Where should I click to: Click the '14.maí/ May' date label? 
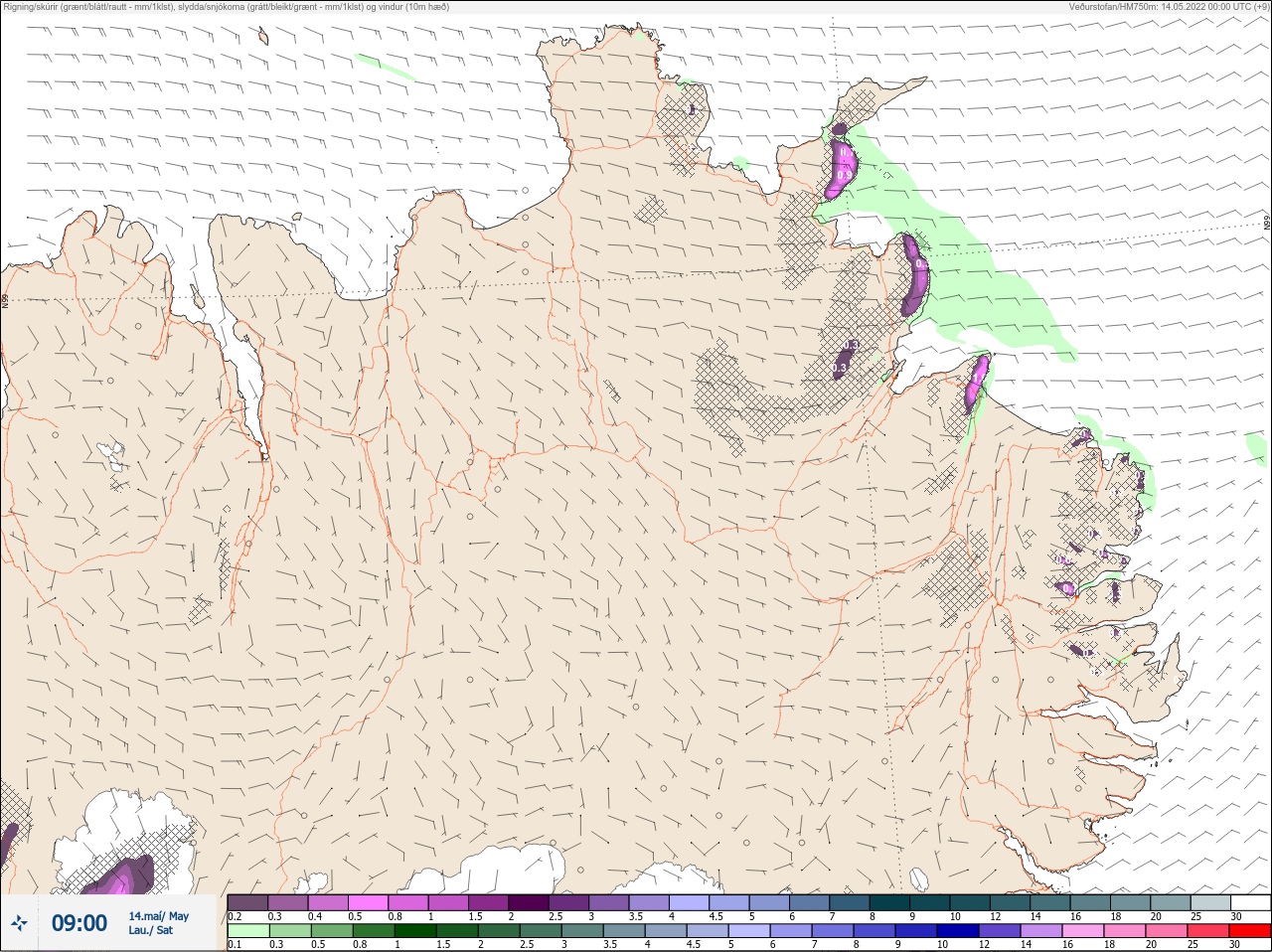(x=158, y=916)
